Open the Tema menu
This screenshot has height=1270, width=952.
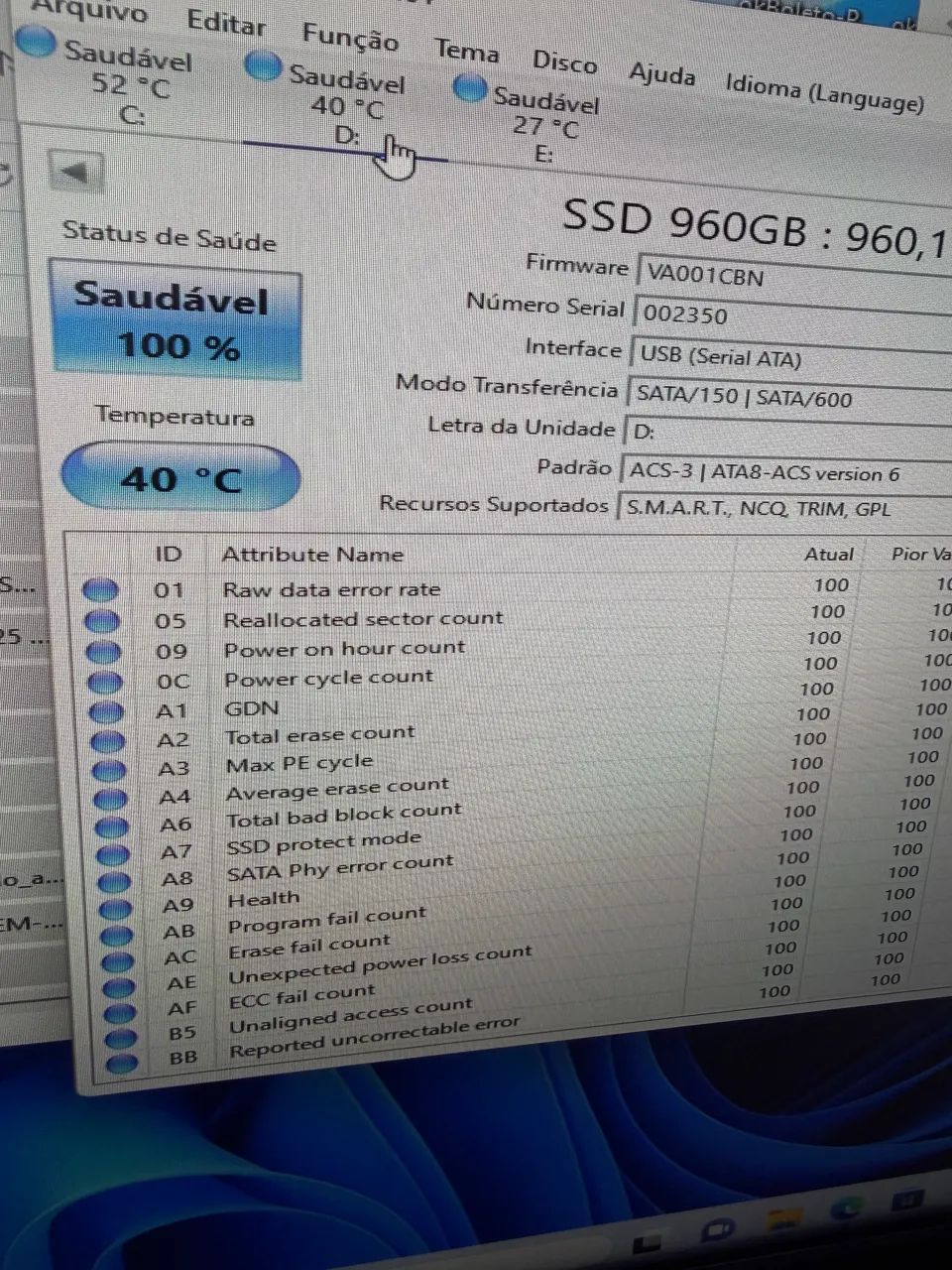(x=466, y=50)
